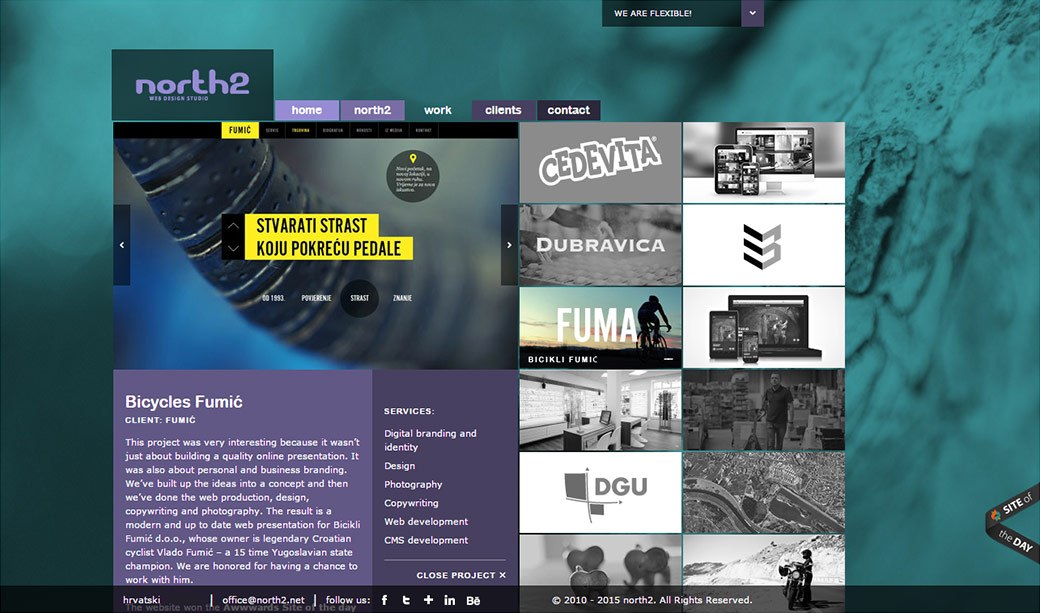This screenshot has width=1040, height=613.
Task: Open the LinkedIn icon in the footer
Action: pyautogui.click(x=450, y=600)
